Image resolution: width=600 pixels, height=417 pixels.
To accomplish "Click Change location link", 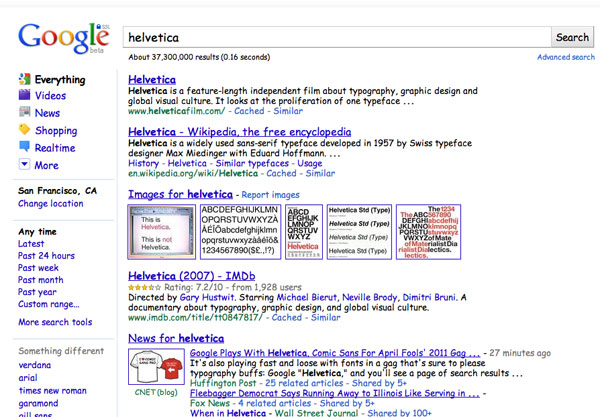I will point(50,204).
